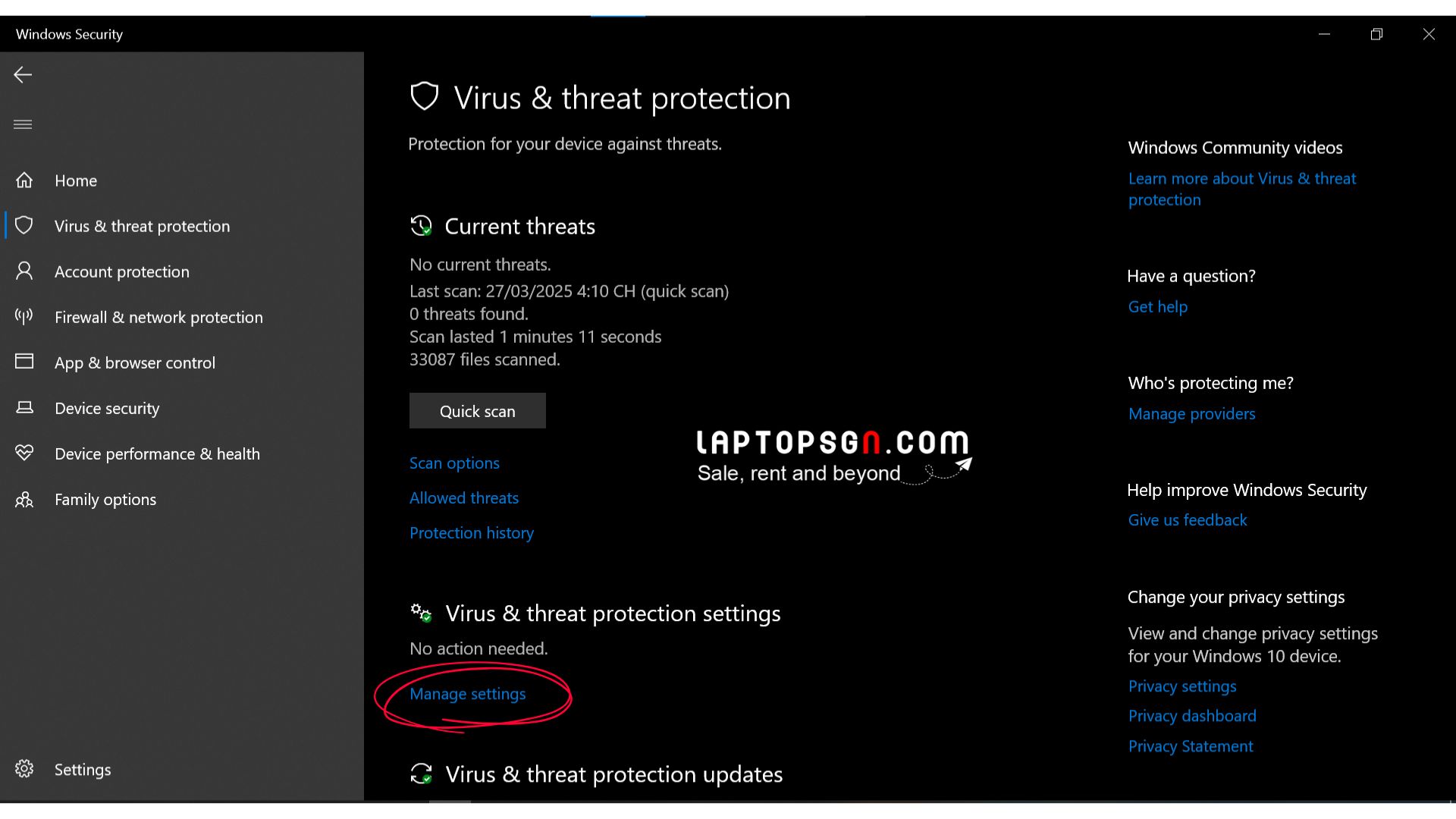
Task: Click the Family options people icon
Action: [x=24, y=499]
